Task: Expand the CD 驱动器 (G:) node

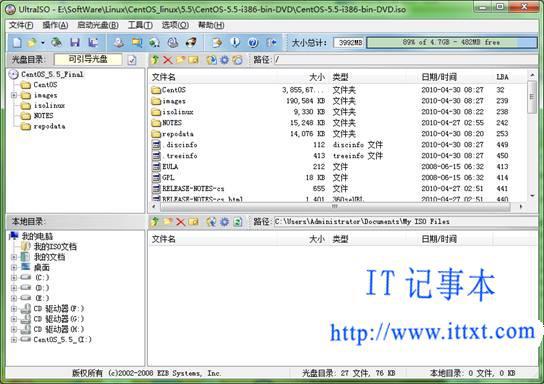Action: pyautogui.click(x=14, y=319)
